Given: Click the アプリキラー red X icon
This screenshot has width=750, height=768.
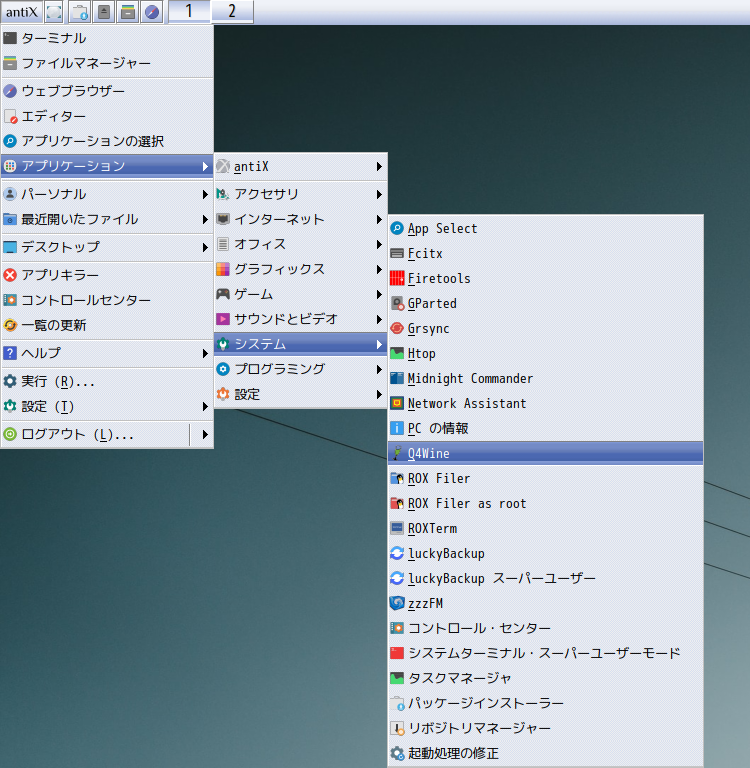Looking at the screenshot, I should tap(10, 275).
